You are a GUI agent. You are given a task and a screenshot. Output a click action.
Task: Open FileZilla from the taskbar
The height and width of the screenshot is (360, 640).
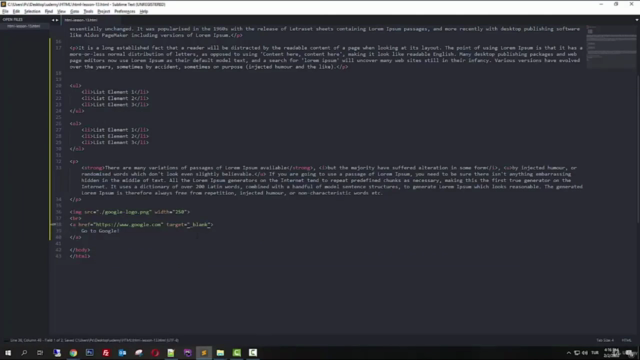pos(106,353)
